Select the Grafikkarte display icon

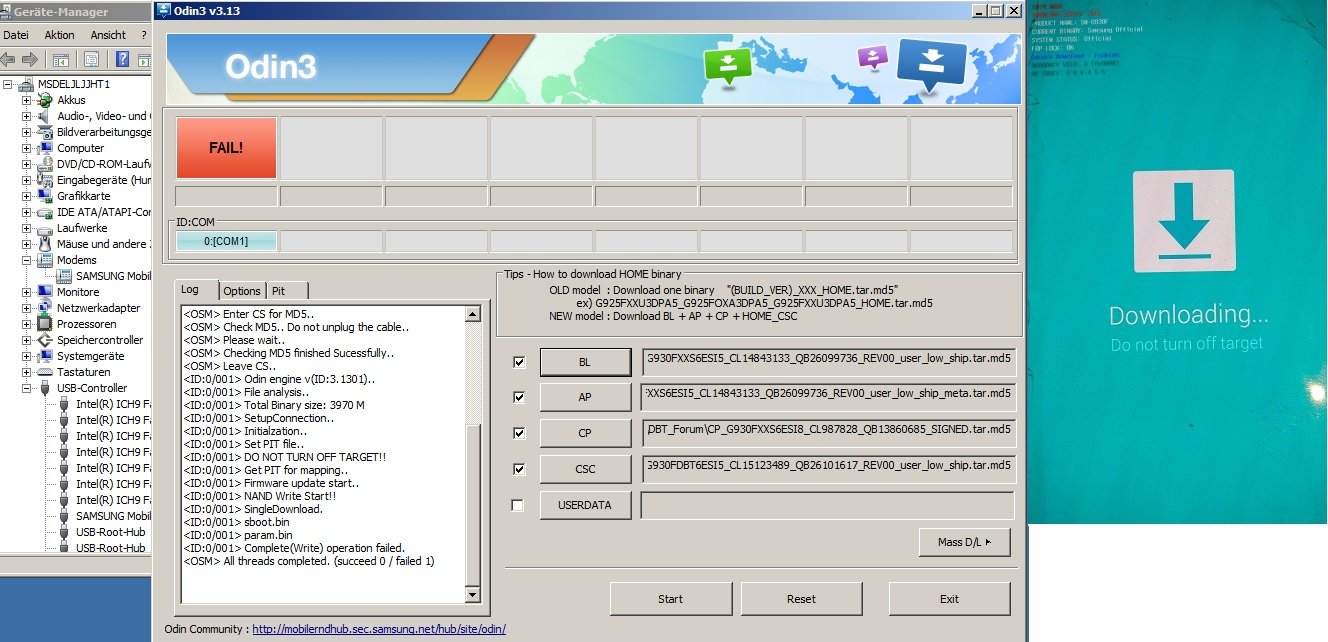(x=45, y=196)
